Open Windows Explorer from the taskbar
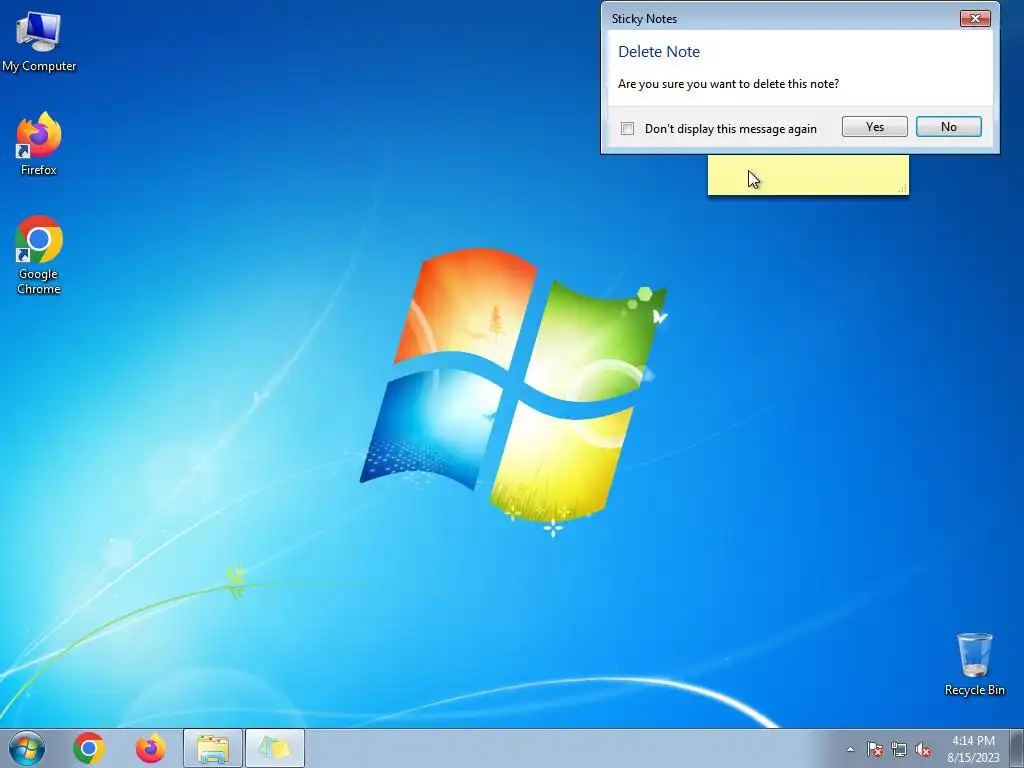This screenshot has width=1024, height=768. tap(213, 748)
